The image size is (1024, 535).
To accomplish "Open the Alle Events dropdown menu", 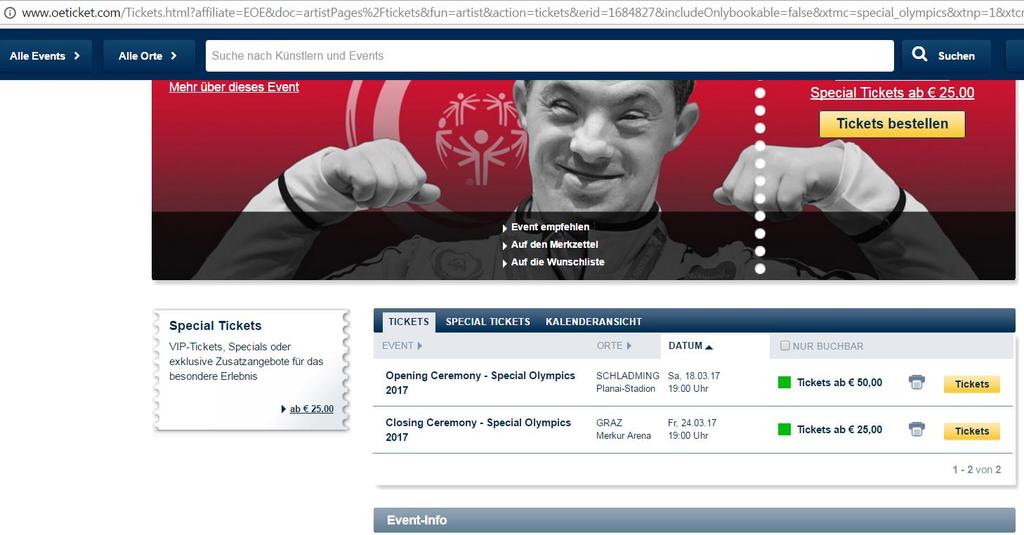I will [x=45, y=56].
